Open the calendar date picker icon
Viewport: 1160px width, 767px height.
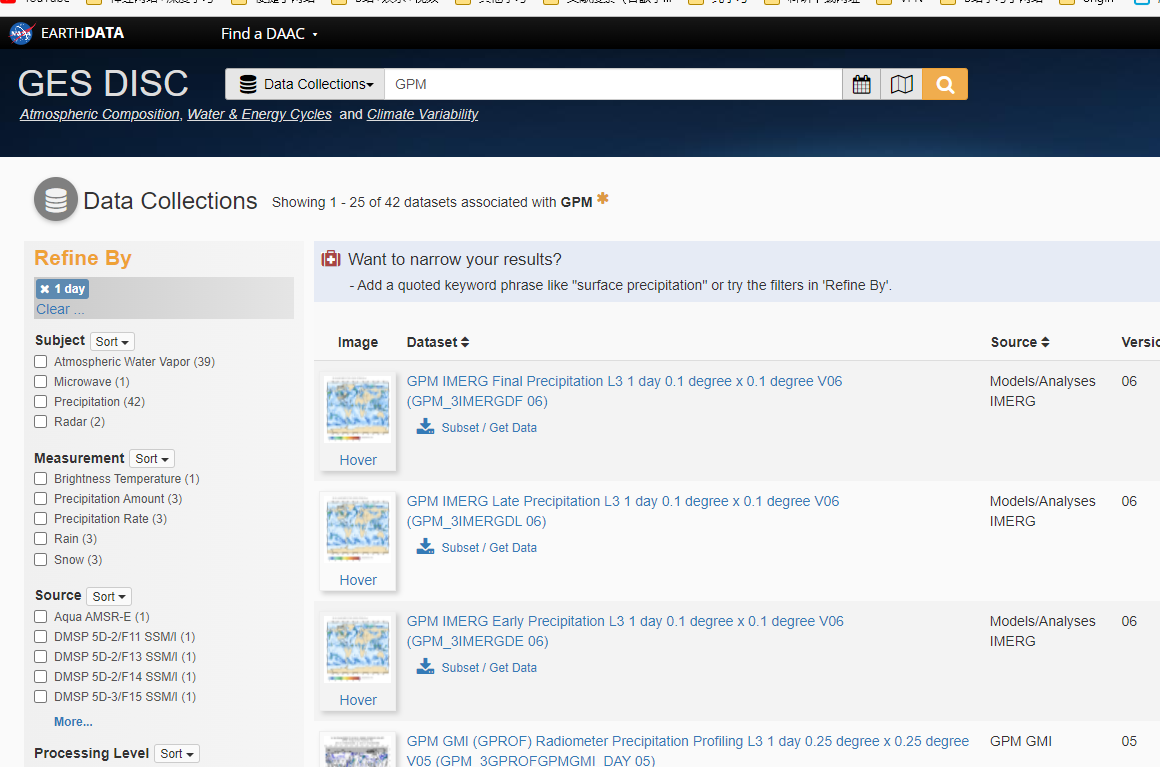coord(862,84)
